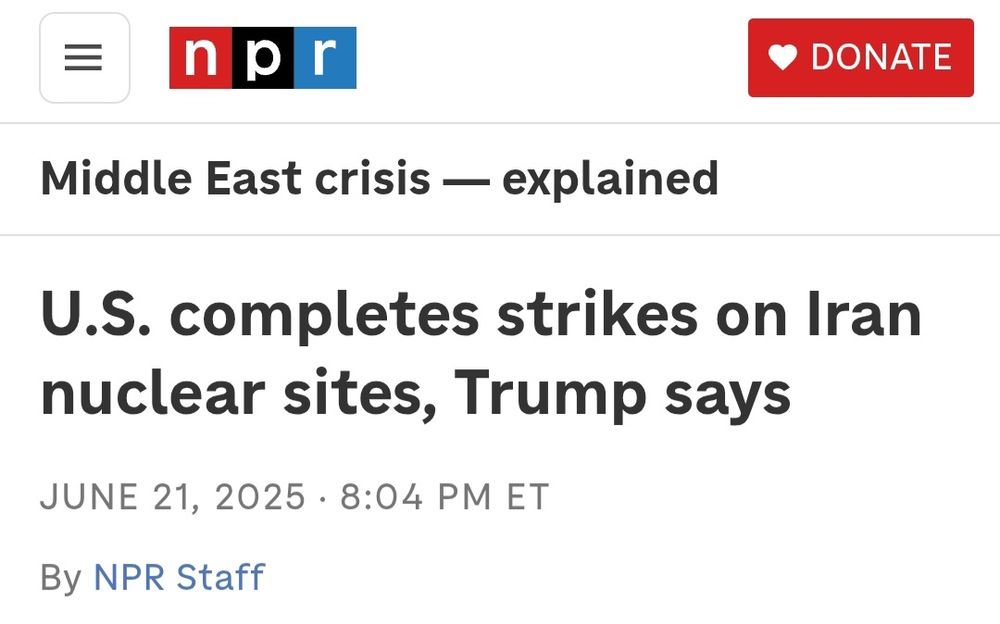
Task: Click the "By" label before NPR Staff
Action: point(61,578)
